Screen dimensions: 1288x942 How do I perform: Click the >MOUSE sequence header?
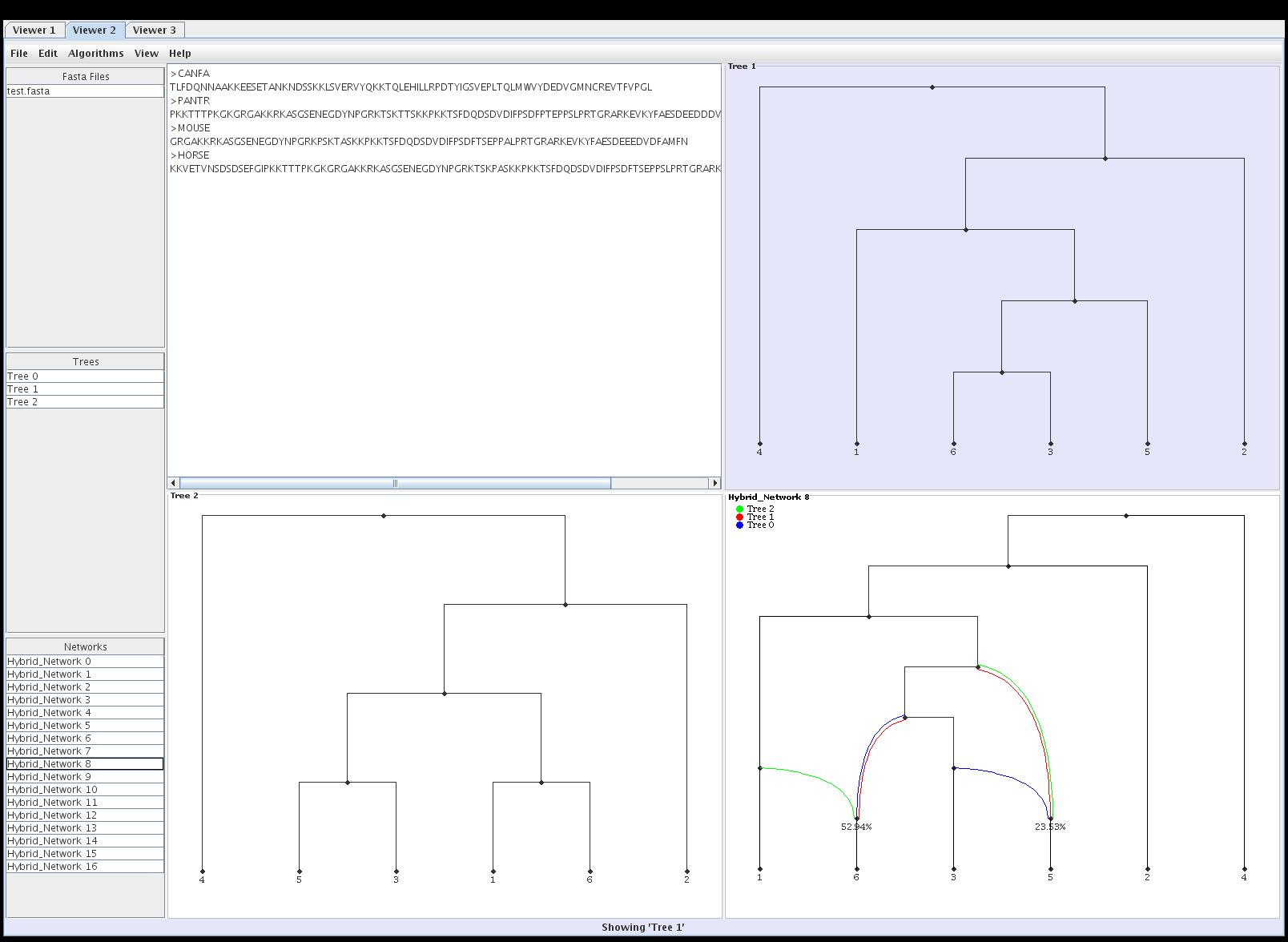(190, 128)
